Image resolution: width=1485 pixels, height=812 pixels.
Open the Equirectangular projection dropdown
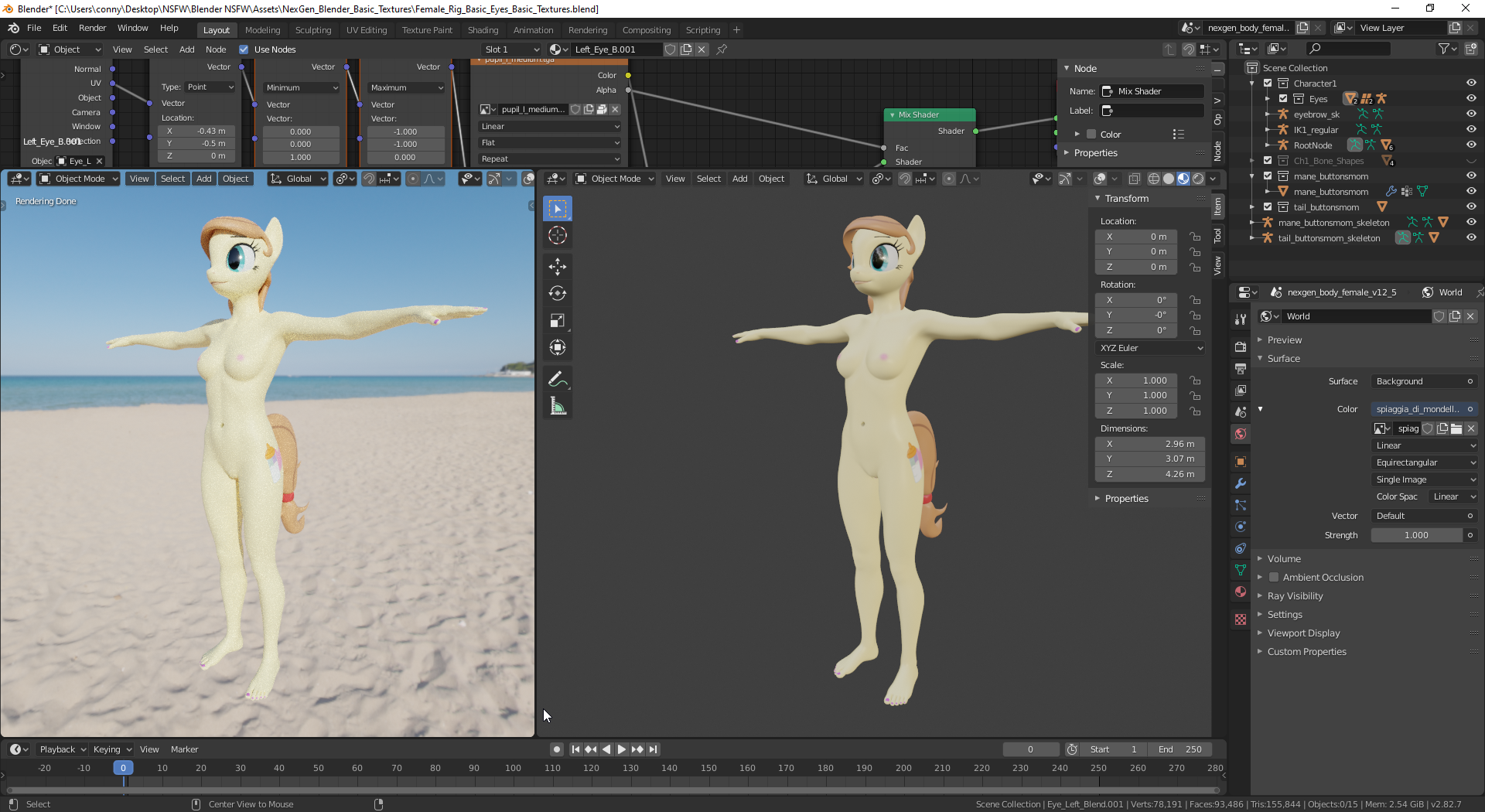click(1425, 462)
